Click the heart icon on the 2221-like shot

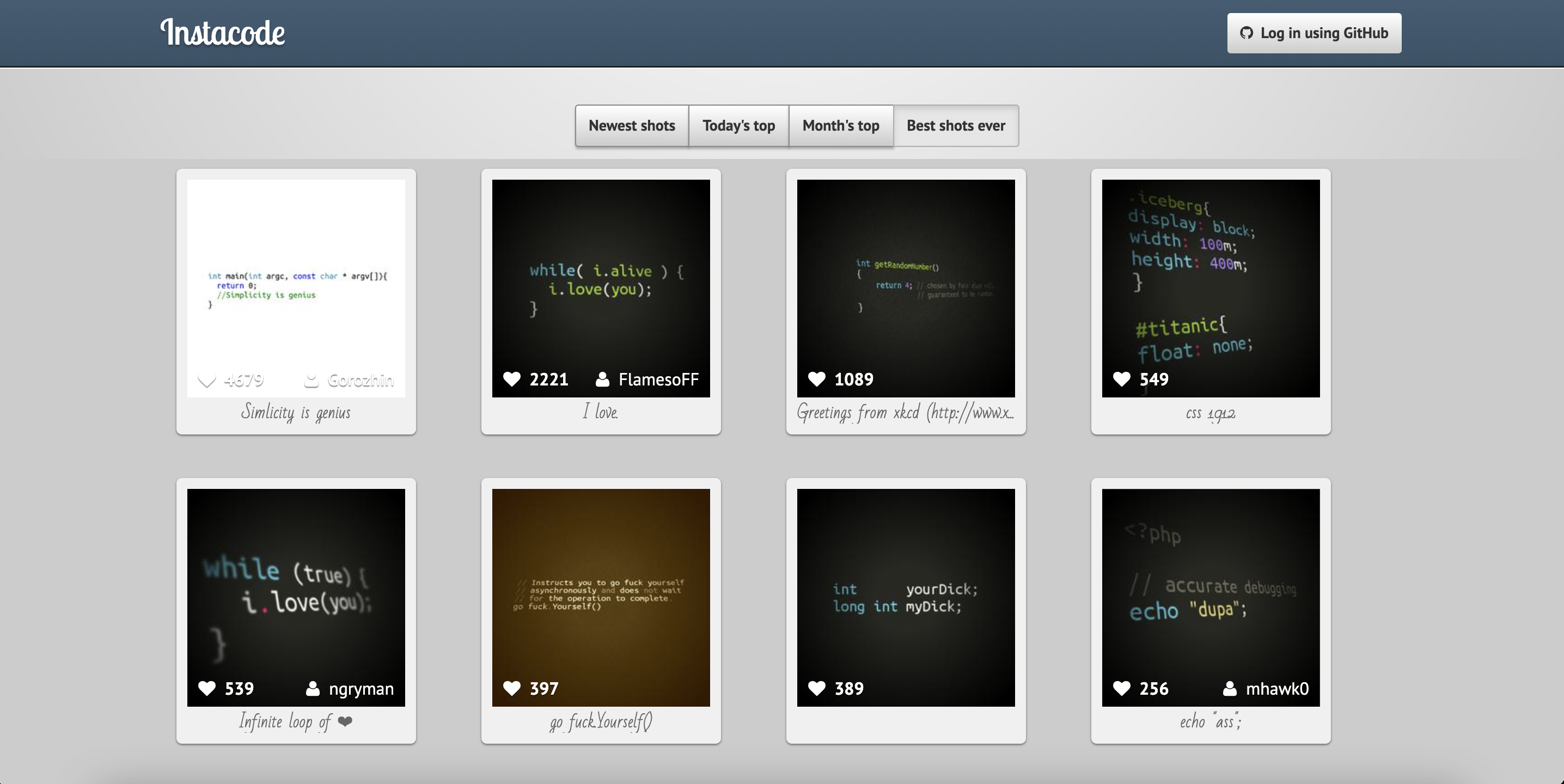tap(512, 379)
